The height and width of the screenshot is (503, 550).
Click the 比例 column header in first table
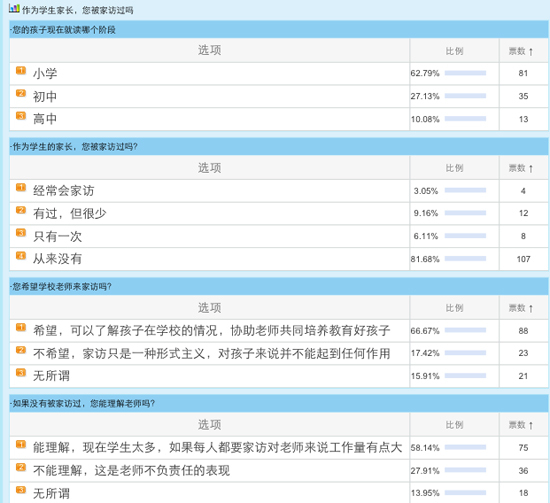click(x=455, y=51)
